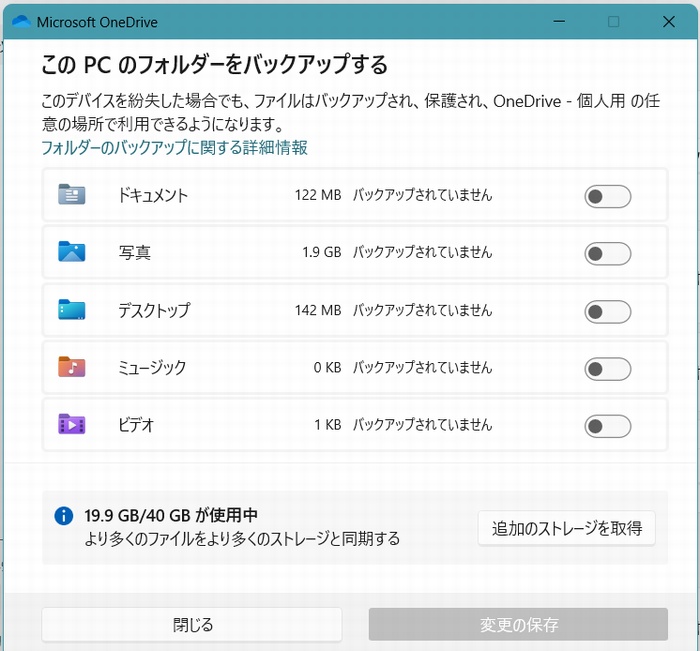The image size is (700, 651).
Task: Enable backup for ドキュメント folder
Action: pyautogui.click(x=607, y=196)
